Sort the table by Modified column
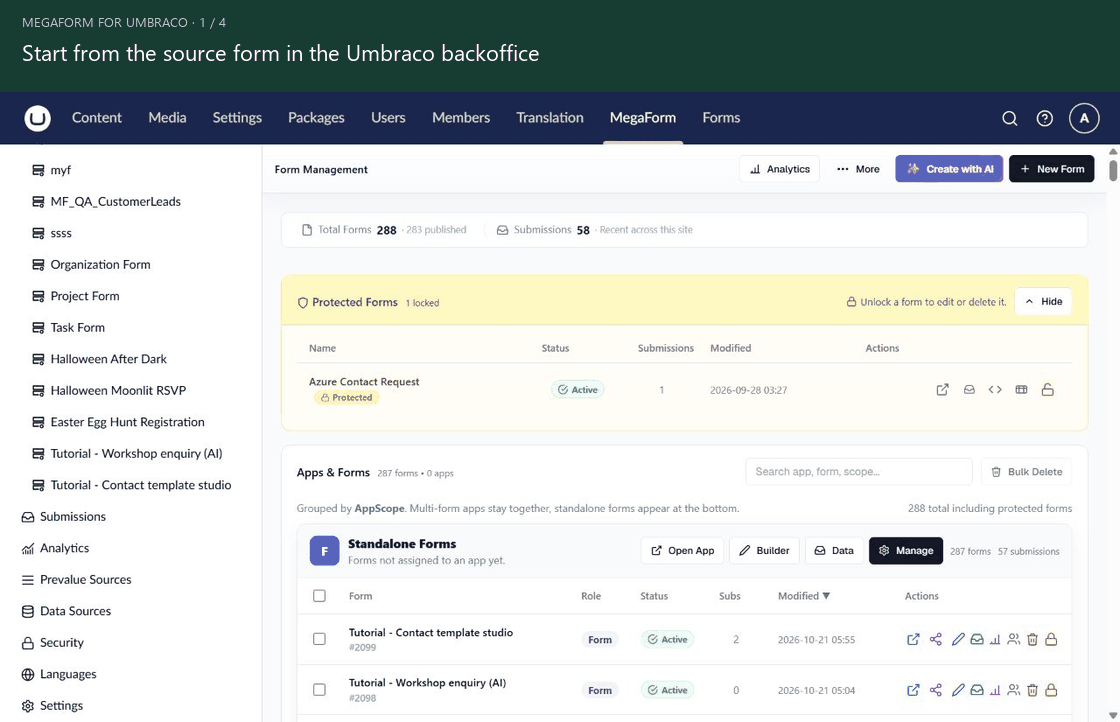The width and height of the screenshot is (1120, 722). pos(804,596)
